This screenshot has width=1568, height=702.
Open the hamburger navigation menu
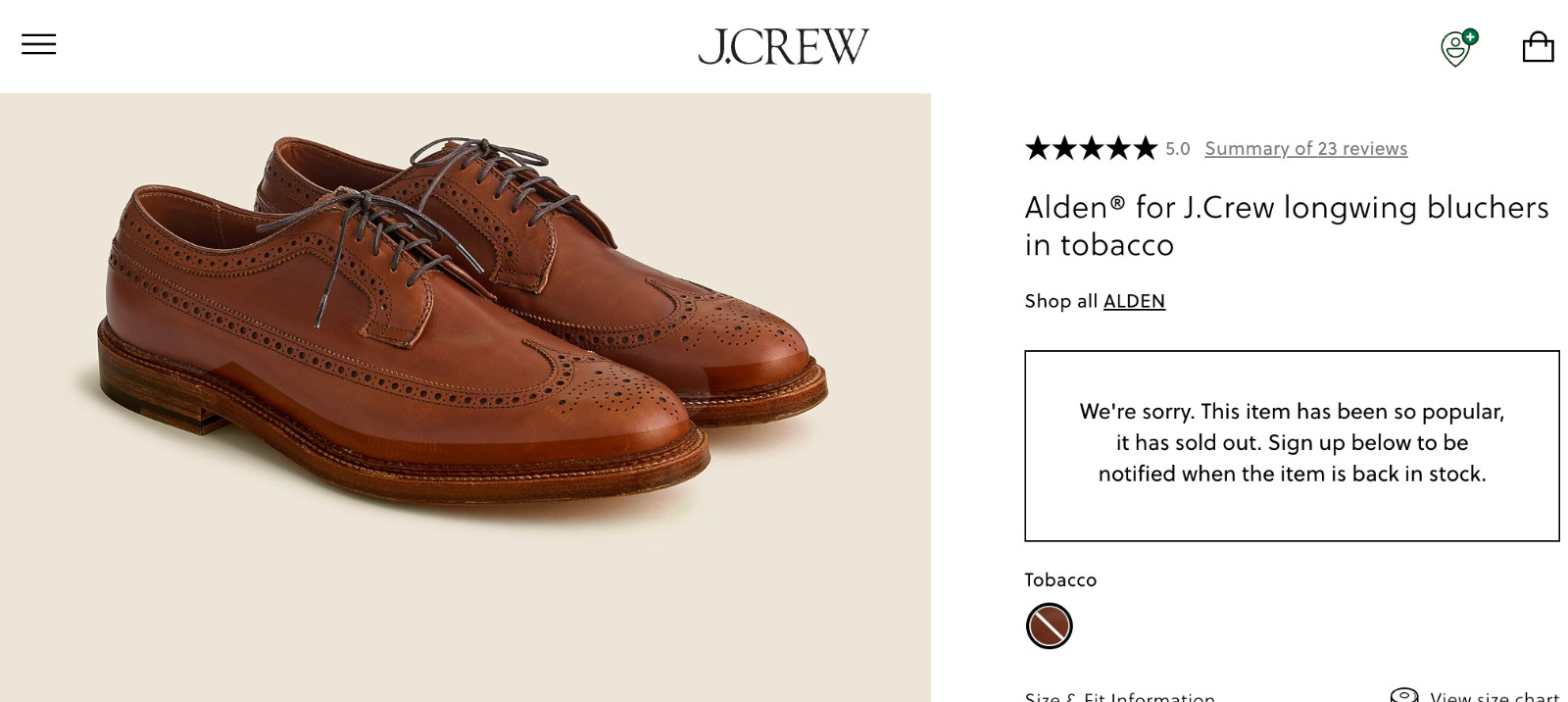(38, 44)
